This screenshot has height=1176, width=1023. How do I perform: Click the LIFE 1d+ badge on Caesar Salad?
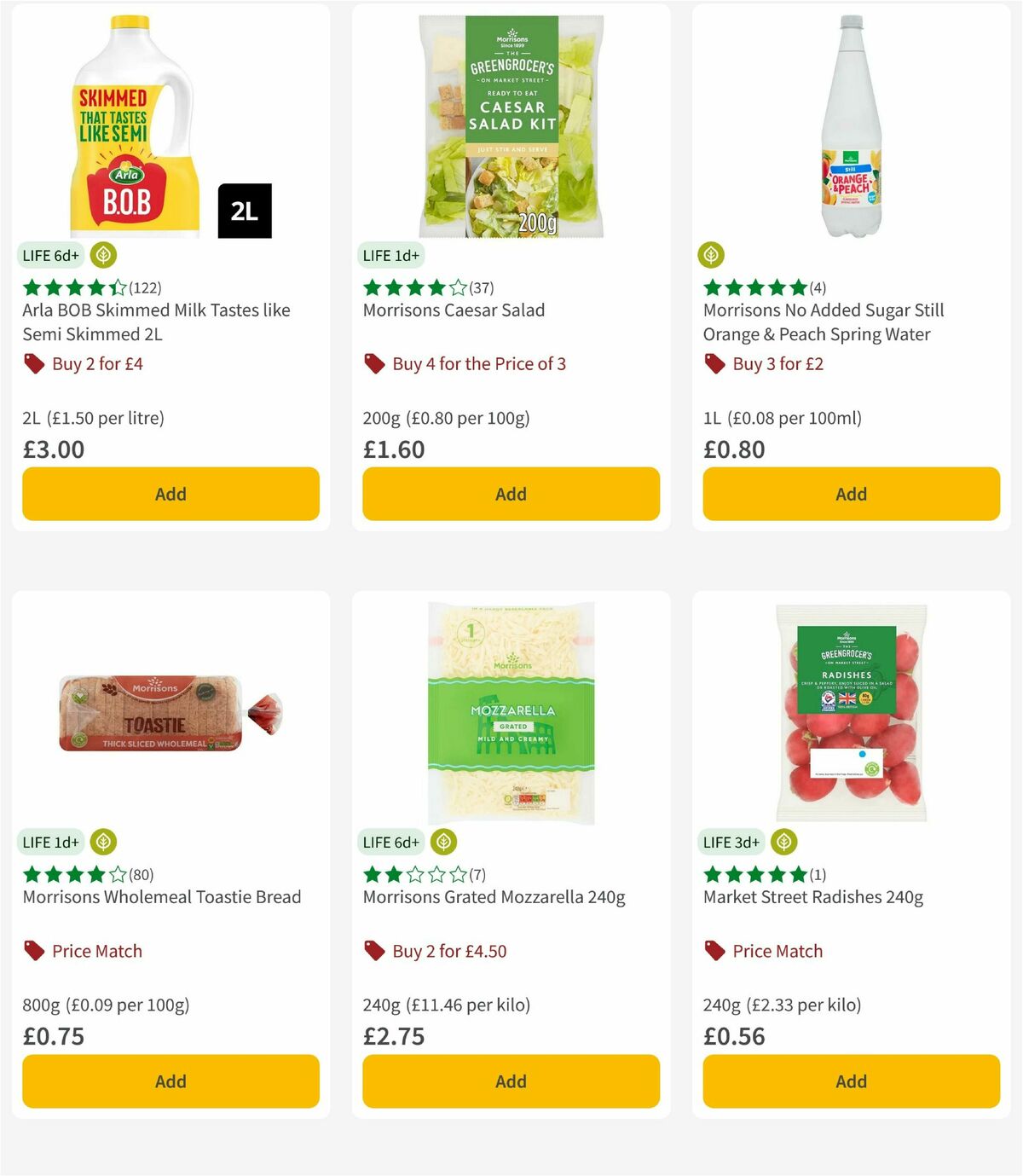pyautogui.click(x=390, y=255)
